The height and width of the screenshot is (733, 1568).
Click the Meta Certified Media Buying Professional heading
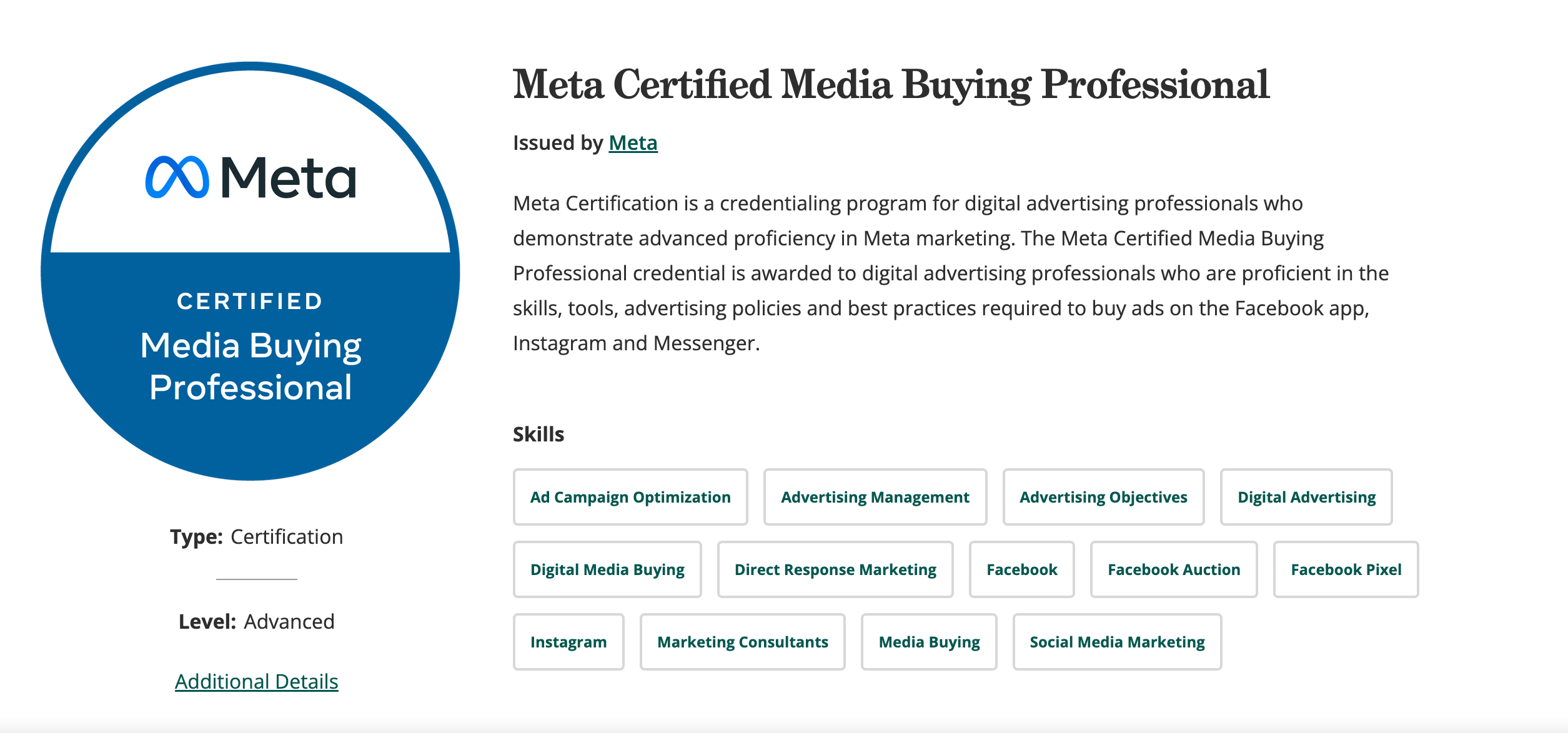tap(891, 85)
